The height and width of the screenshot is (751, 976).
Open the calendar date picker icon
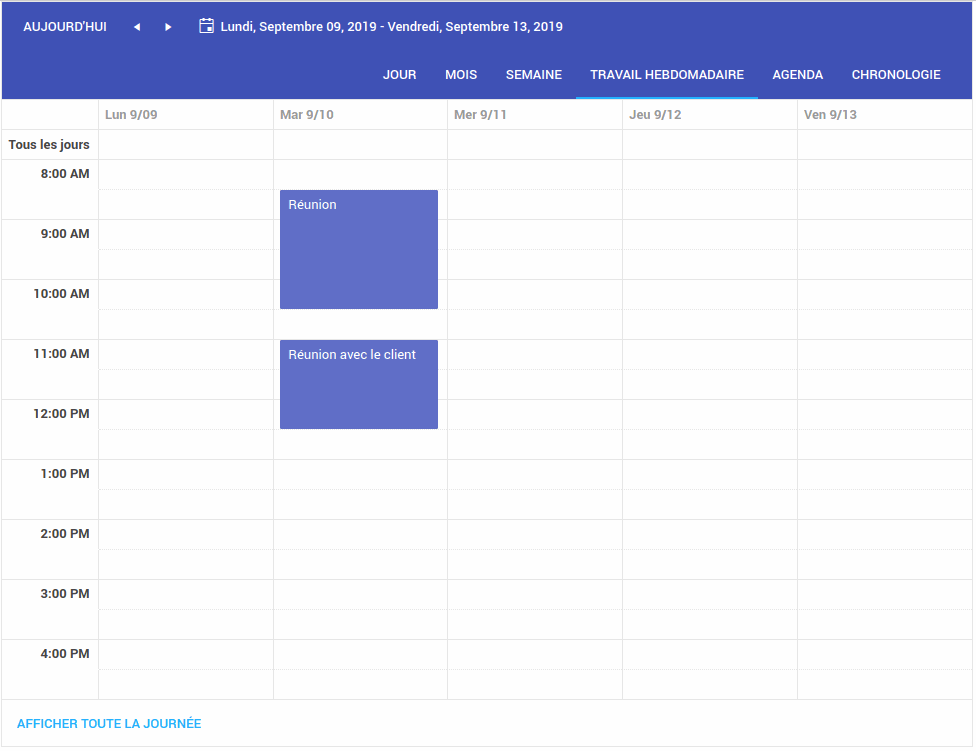pos(206,26)
